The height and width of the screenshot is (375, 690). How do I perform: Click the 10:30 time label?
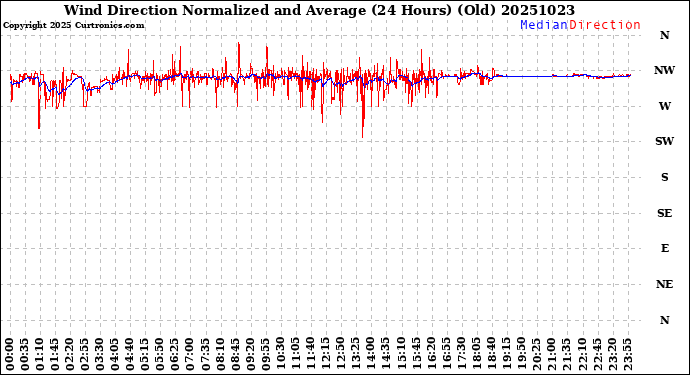(280, 354)
